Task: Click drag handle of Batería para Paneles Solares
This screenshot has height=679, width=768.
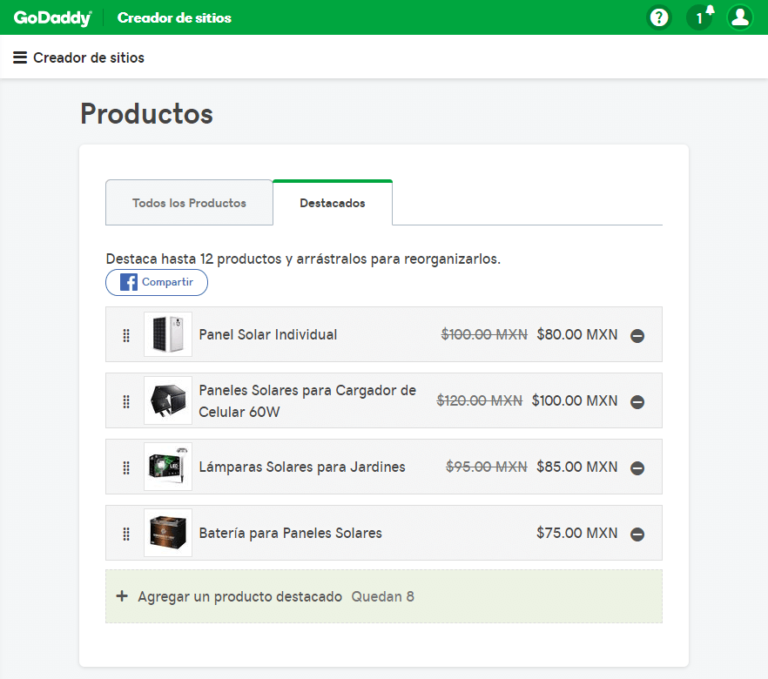Action: 126,534
